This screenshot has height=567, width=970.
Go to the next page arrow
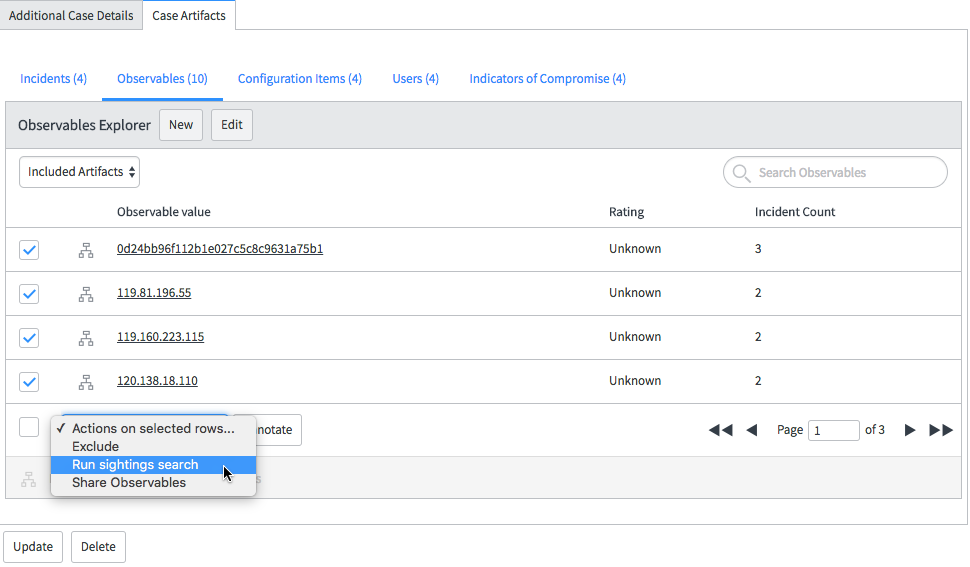909,430
